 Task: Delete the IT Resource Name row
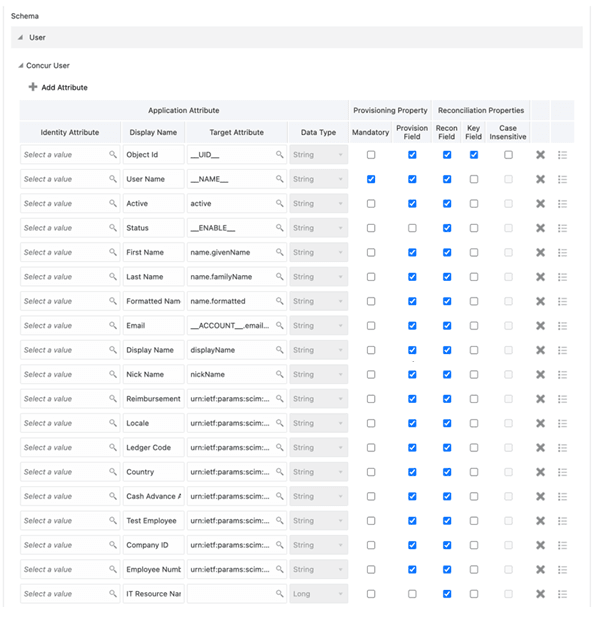540,594
